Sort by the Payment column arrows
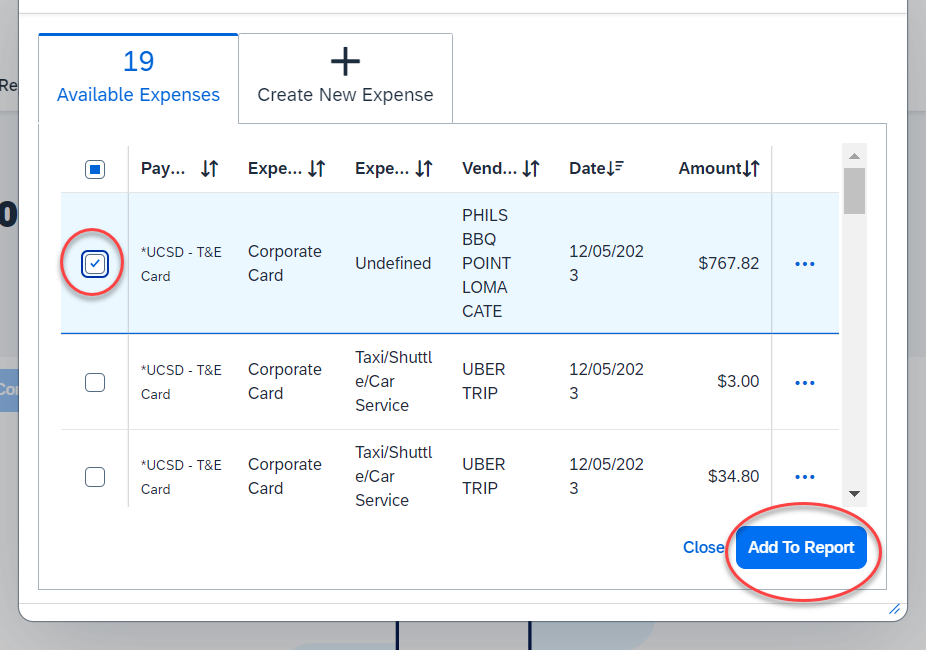 (x=209, y=168)
